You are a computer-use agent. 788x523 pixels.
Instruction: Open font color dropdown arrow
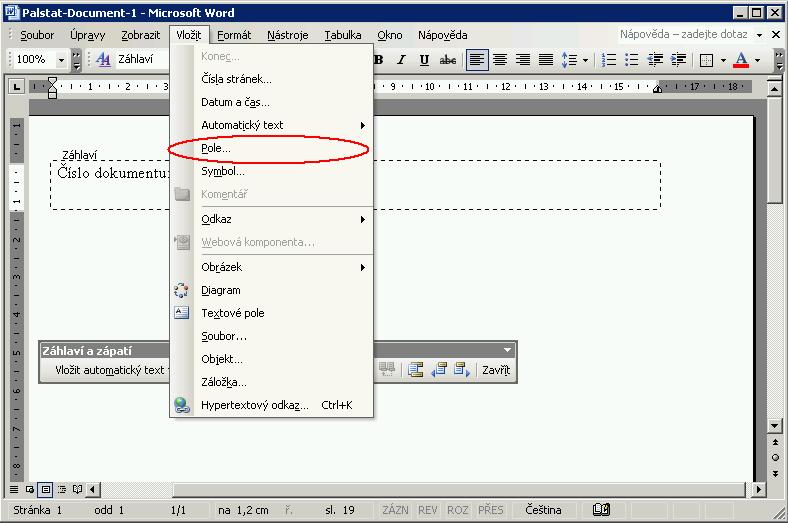[x=758, y=60]
